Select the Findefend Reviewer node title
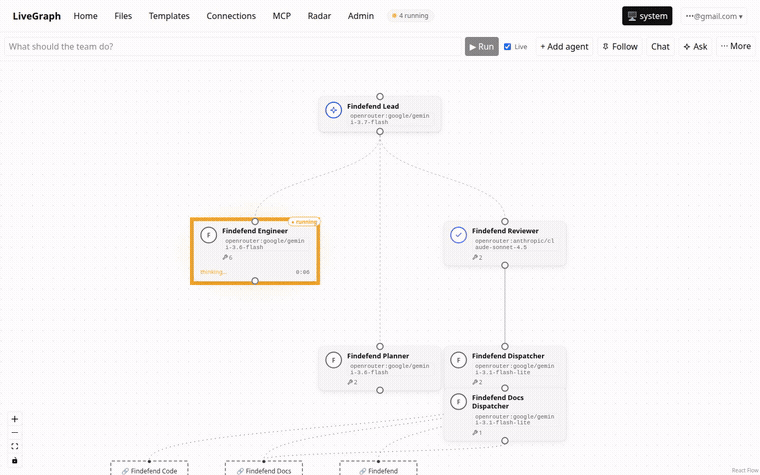This screenshot has width=760, height=475. 505,231
